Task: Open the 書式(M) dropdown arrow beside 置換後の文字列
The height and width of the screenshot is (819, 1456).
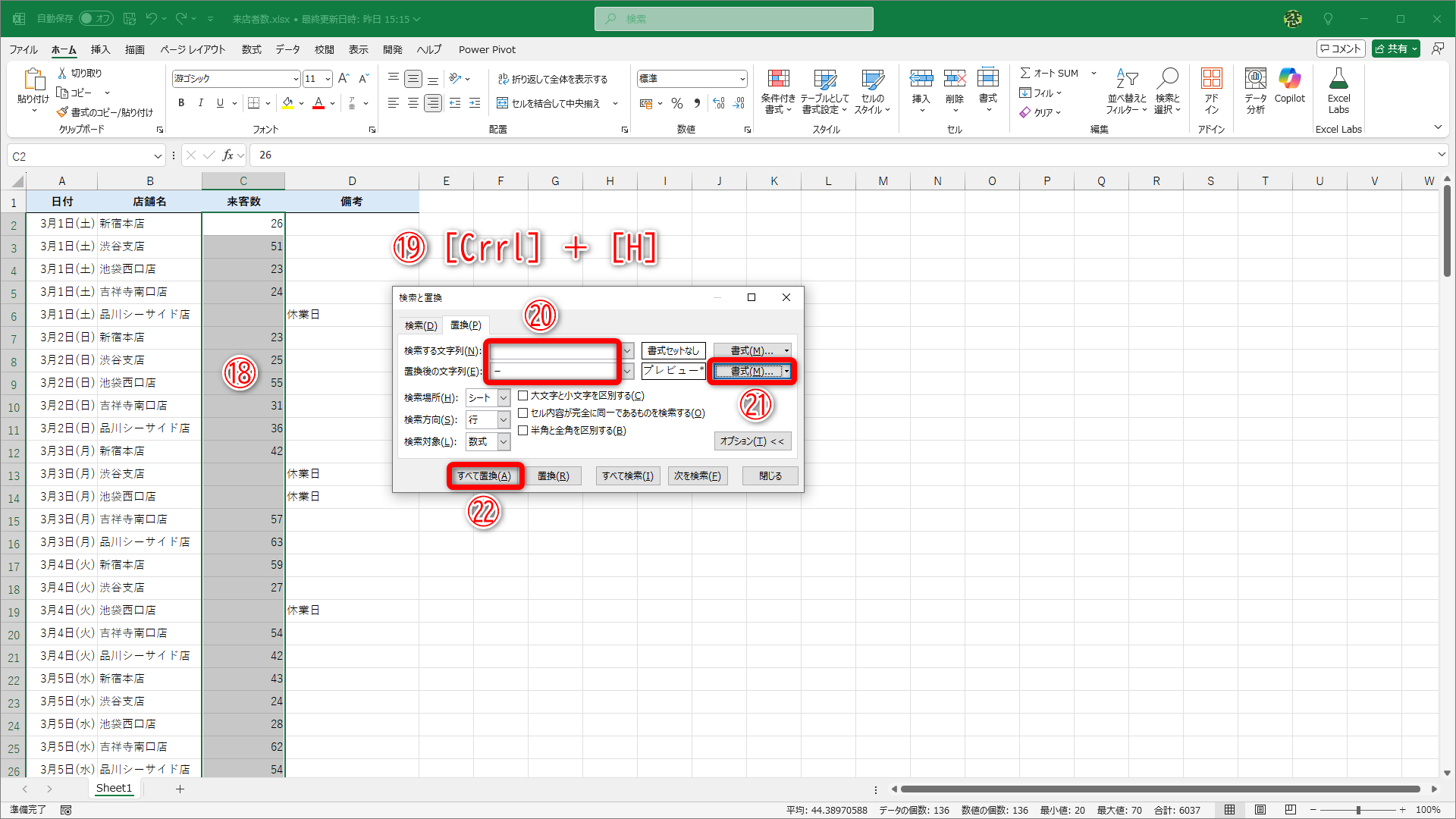Action: (x=787, y=371)
